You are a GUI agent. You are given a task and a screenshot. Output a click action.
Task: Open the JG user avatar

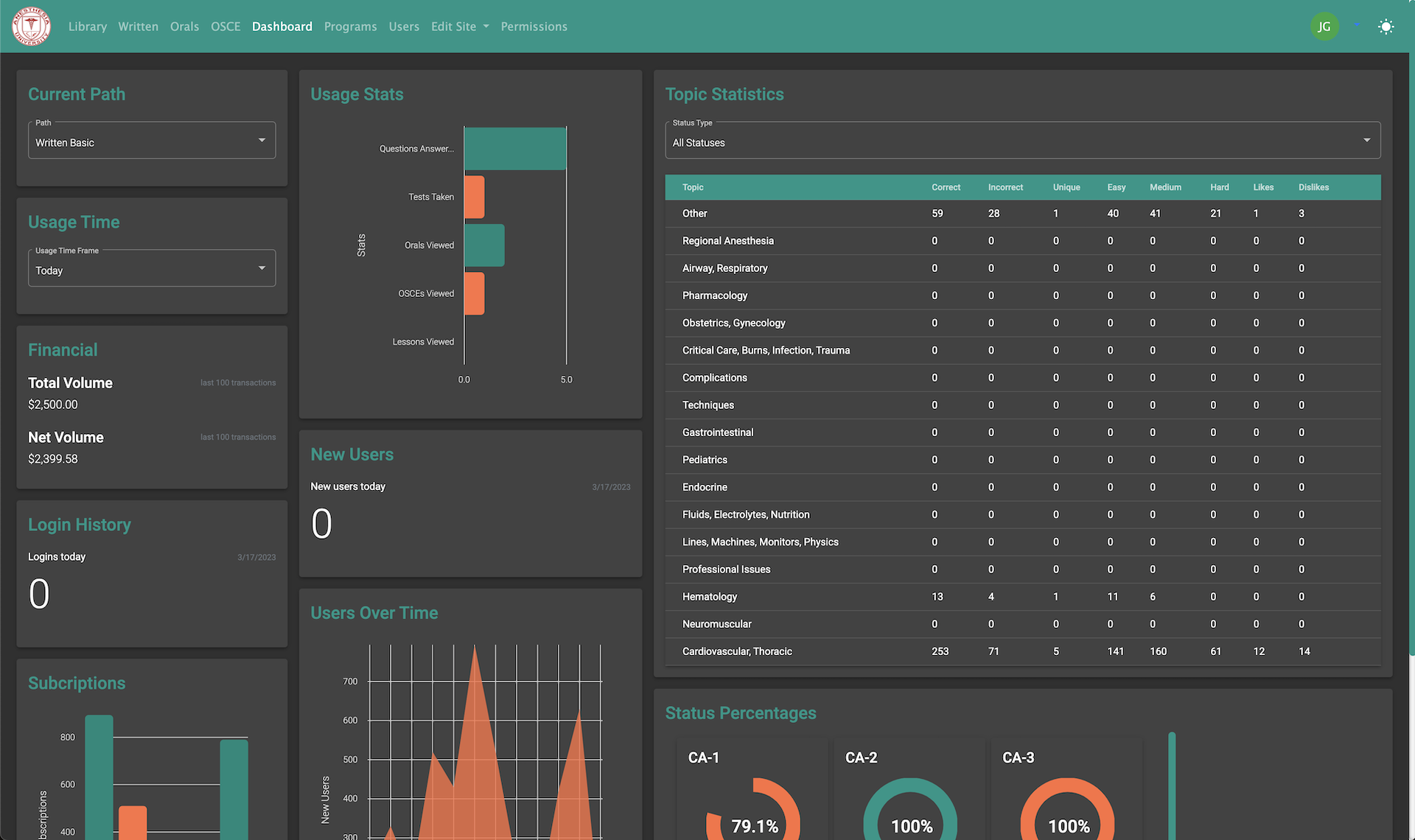pos(1324,27)
